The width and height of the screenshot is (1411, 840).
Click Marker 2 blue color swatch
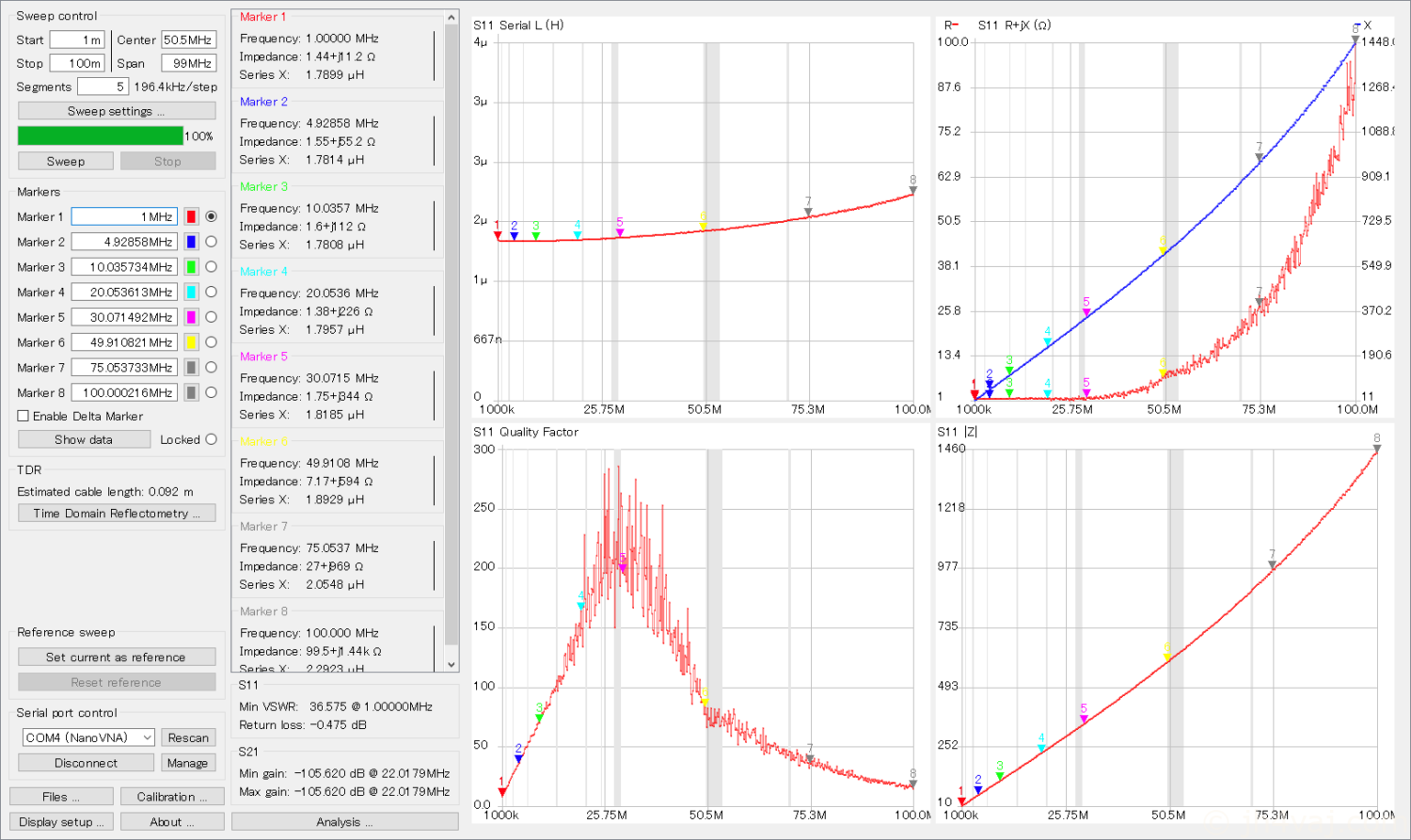(x=191, y=242)
